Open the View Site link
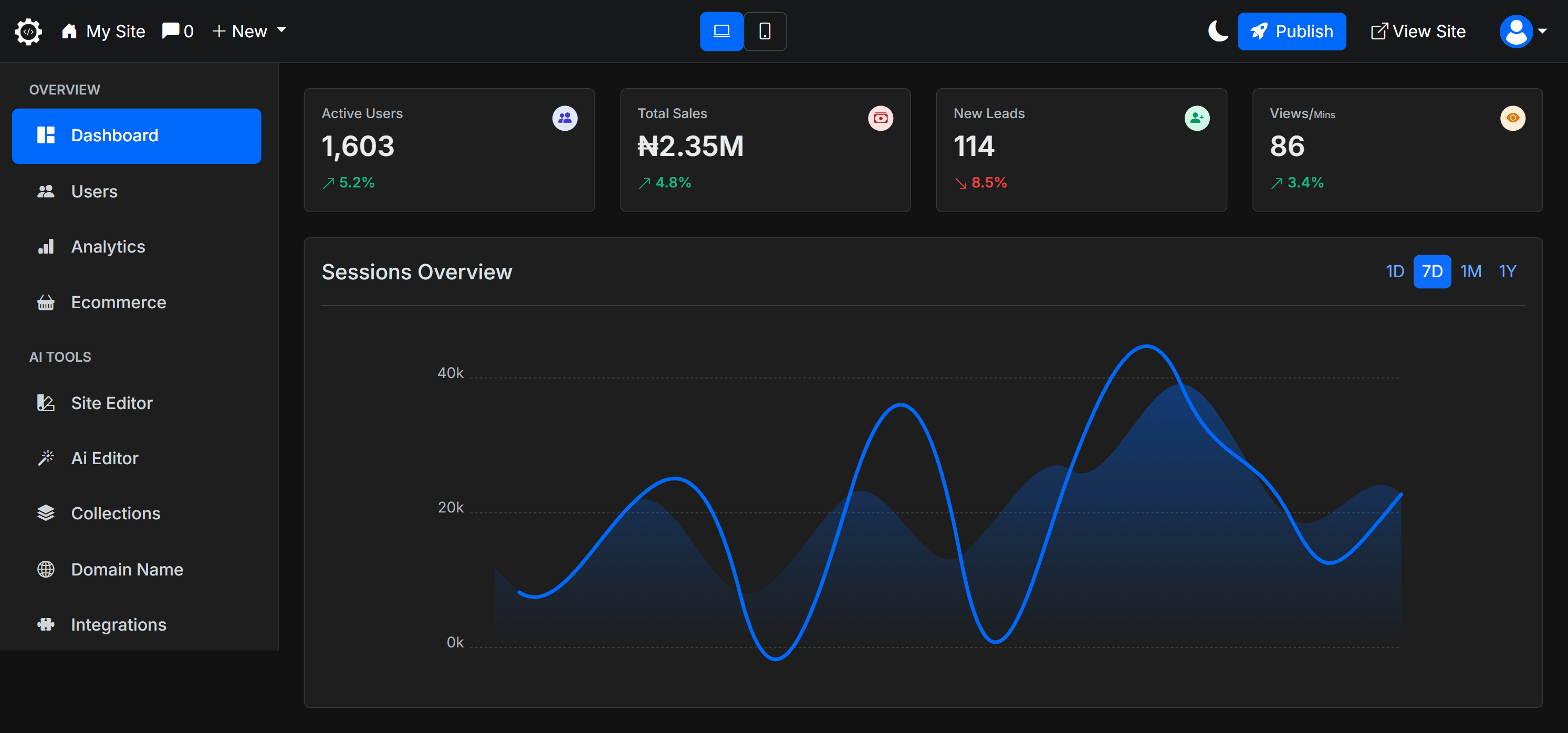Viewport: 1568px width, 733px height. [x=1418, y=31]
